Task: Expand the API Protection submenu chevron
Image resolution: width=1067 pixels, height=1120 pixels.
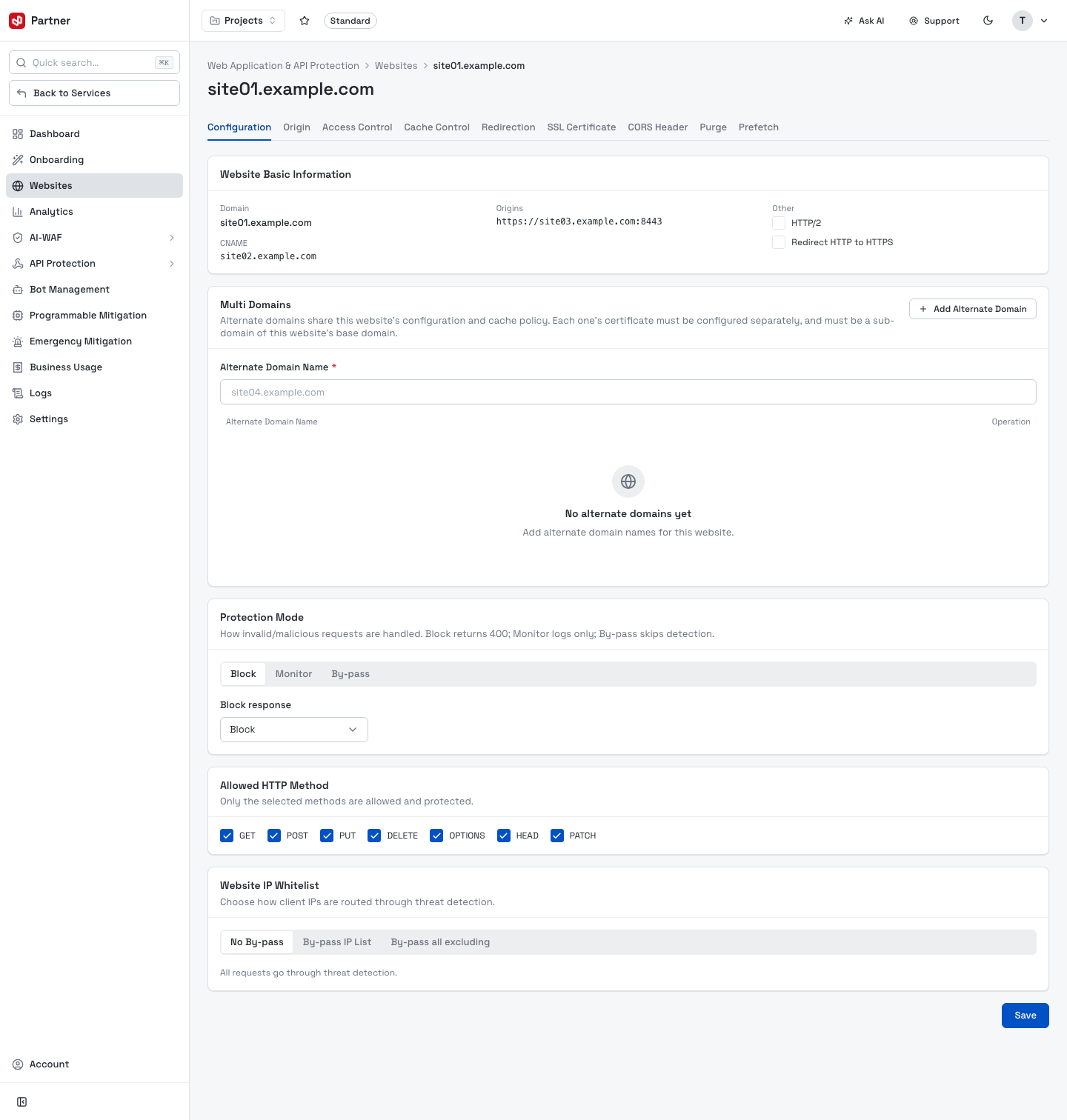Action: click(x=172, y=264)
